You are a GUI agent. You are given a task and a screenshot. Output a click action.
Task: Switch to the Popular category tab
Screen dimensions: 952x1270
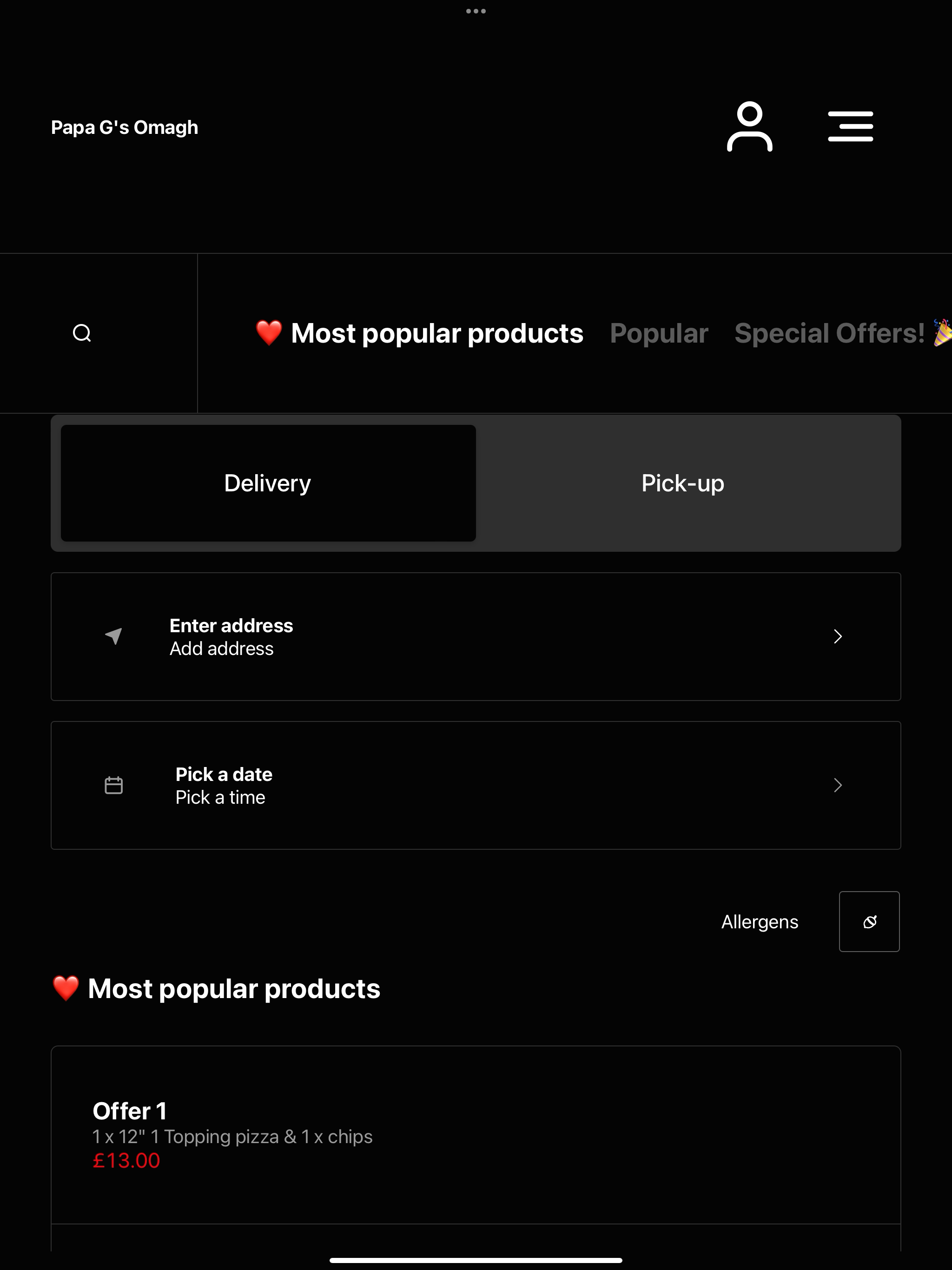pos(659,333)
